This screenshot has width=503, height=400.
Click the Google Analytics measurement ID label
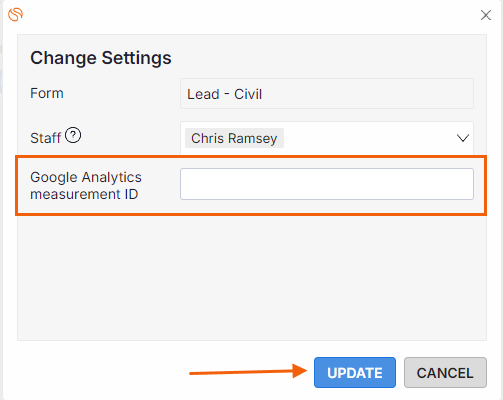tap(86, 186)
